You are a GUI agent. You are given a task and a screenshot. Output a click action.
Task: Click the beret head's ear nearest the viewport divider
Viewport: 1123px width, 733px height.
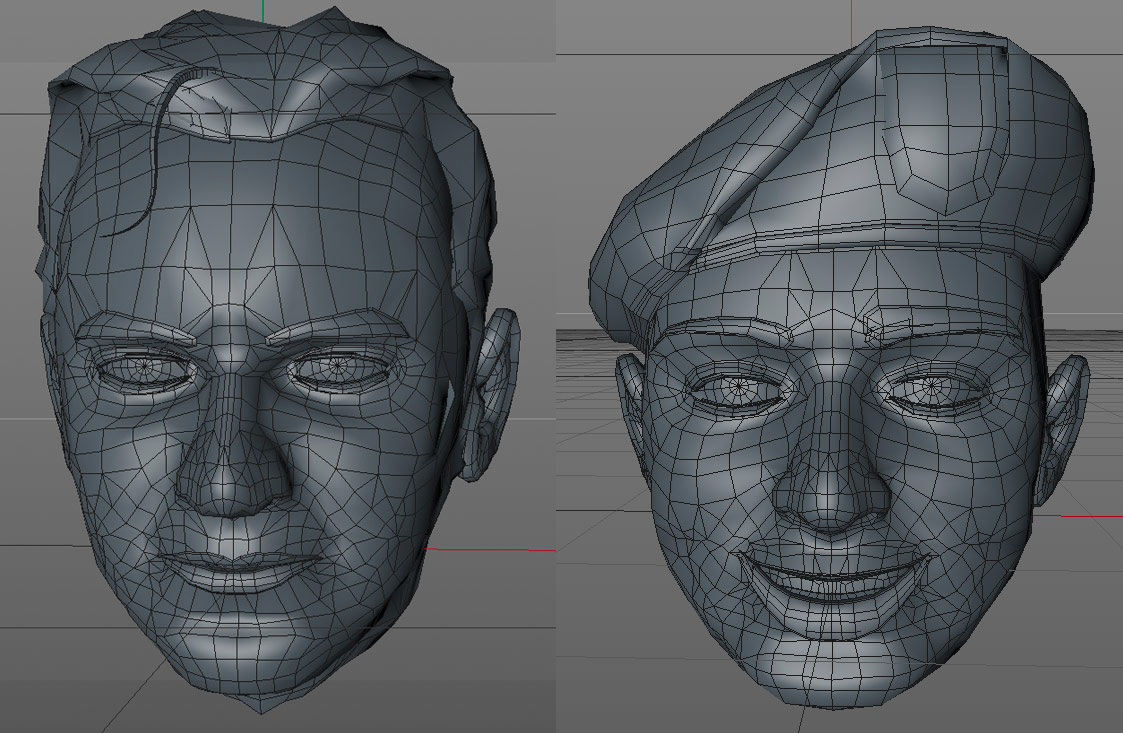point(630,395)
